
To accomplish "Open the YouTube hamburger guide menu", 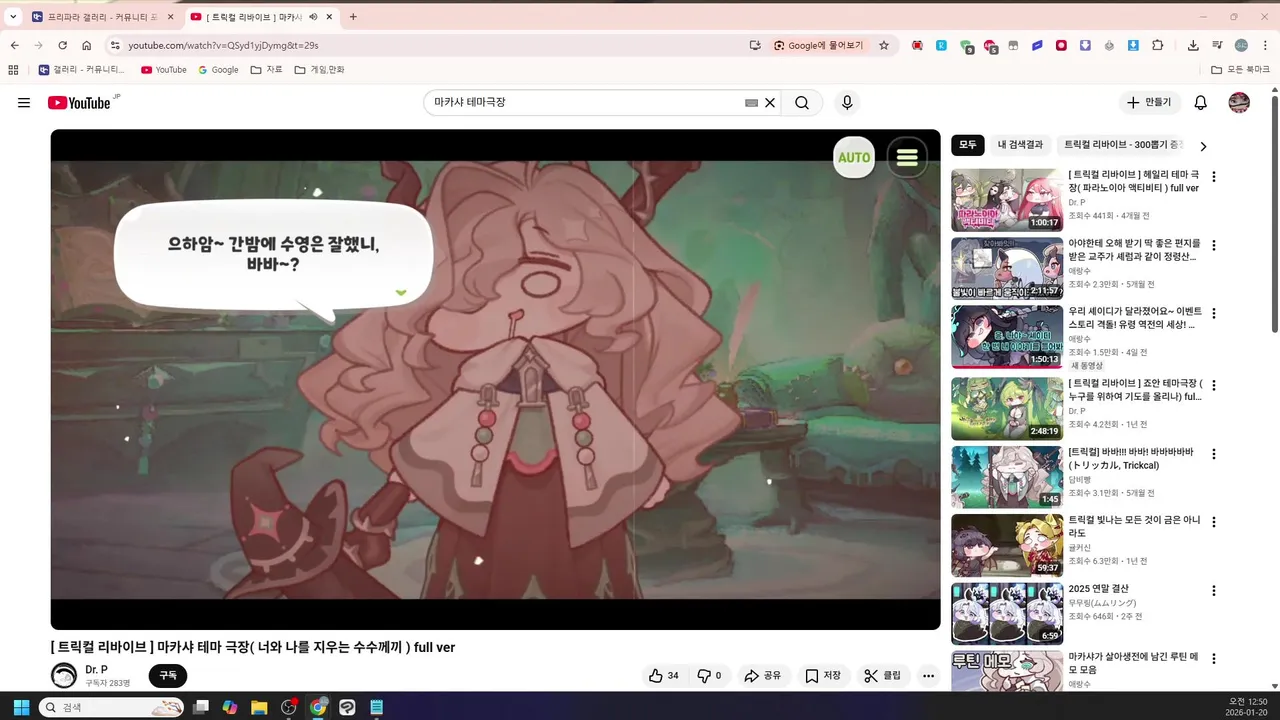I will pyautogui.click(x=24, y=103).
